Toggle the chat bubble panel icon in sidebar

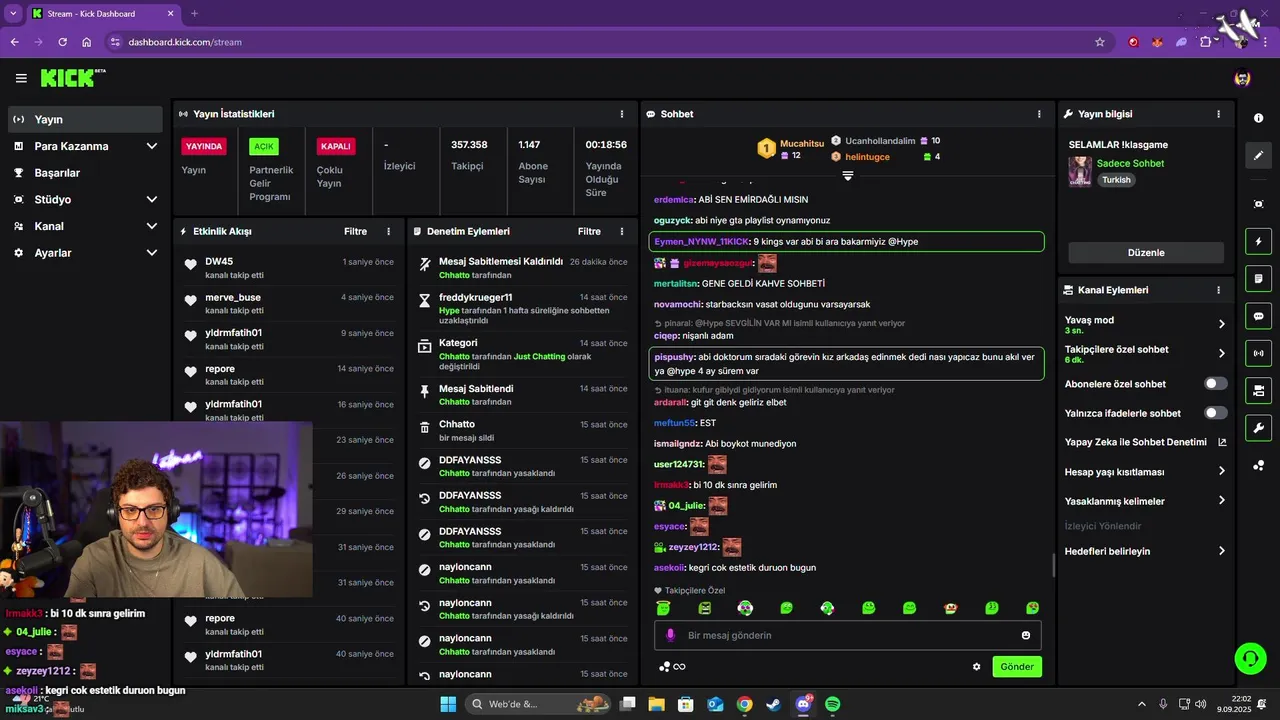tap(1258, 316)
